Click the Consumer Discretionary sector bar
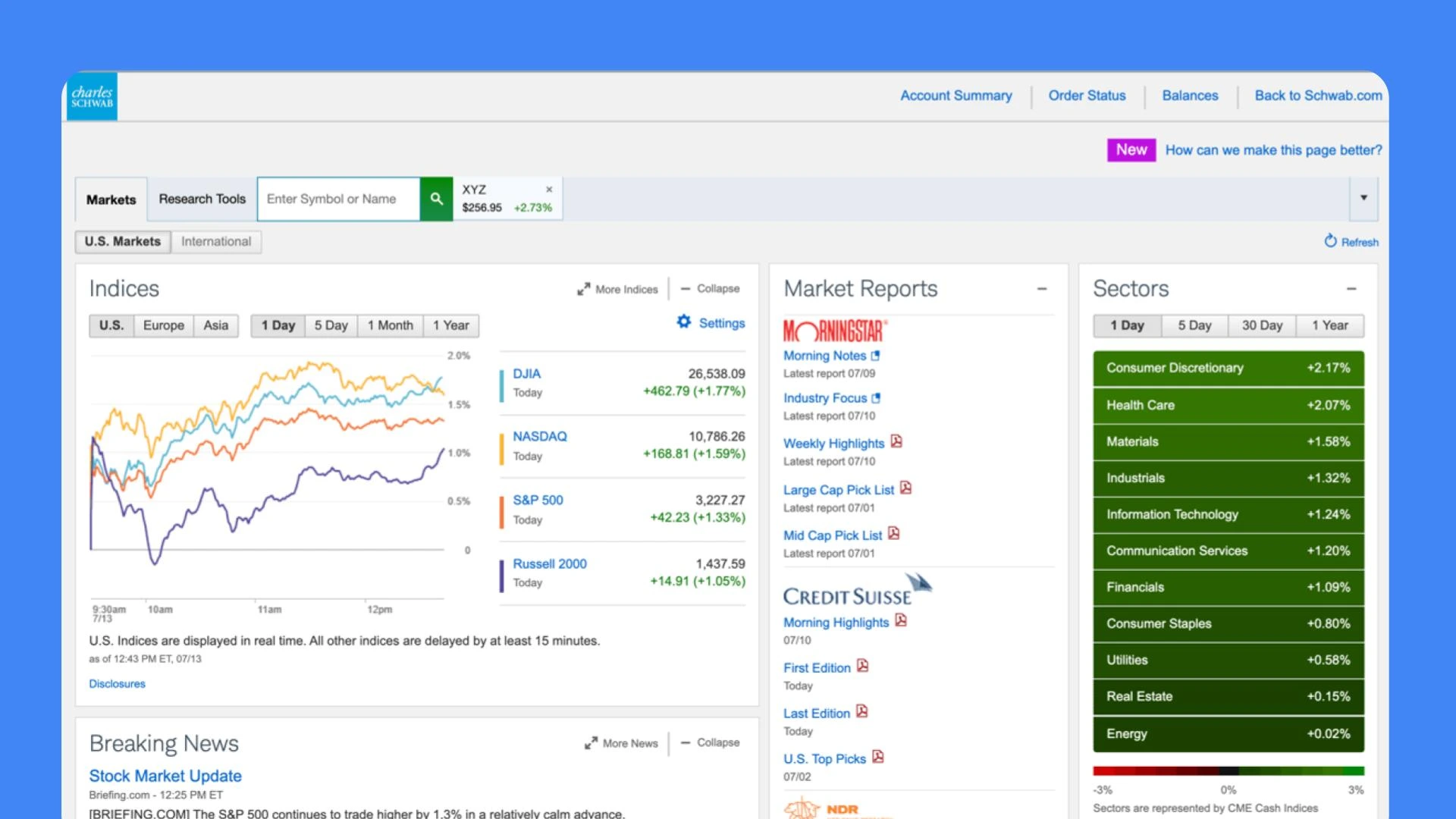Screen dimensions: 1456x819 point(1228,368)
